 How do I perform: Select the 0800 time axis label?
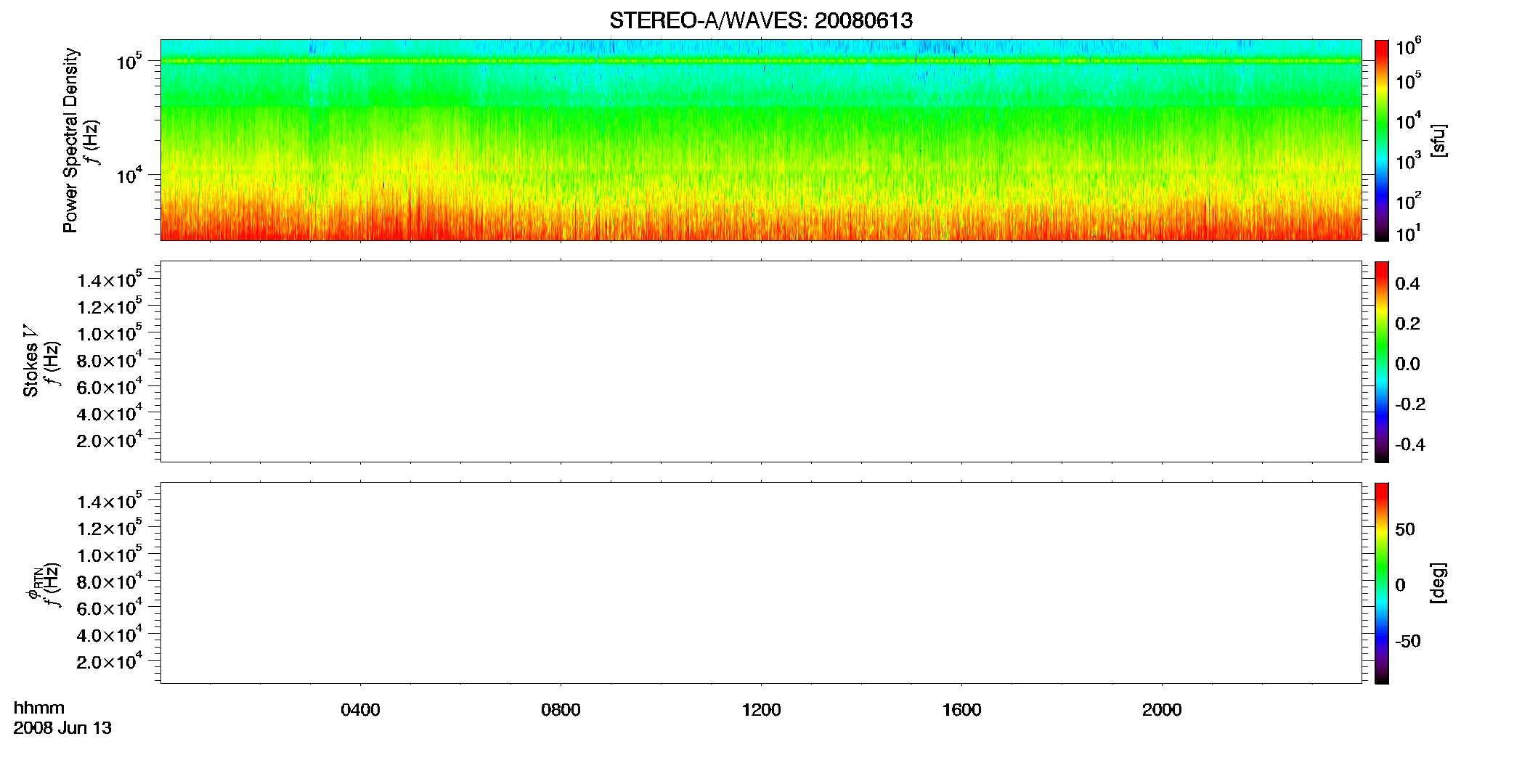[x=561, y=710]
